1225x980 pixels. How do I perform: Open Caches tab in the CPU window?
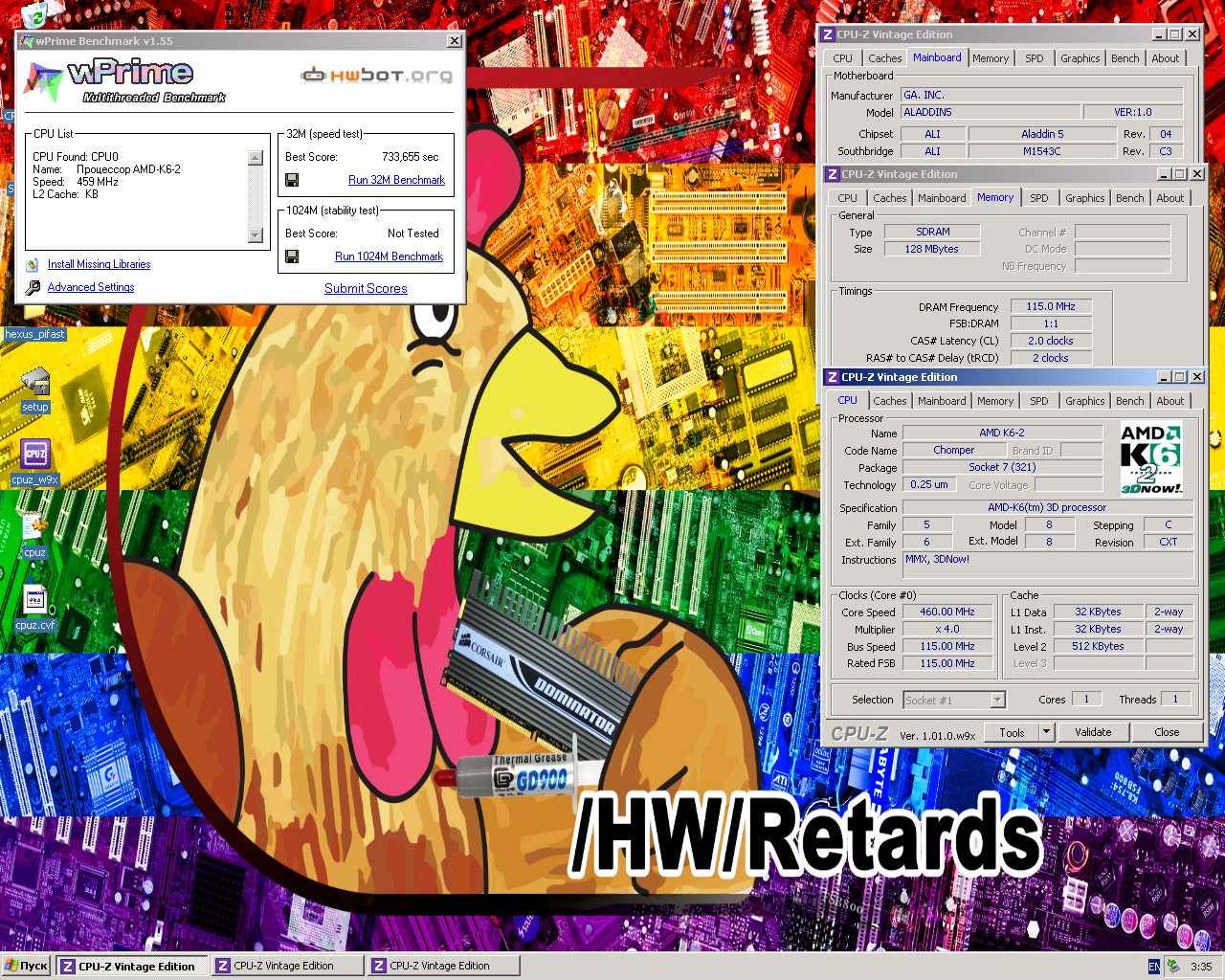point(890,401)
